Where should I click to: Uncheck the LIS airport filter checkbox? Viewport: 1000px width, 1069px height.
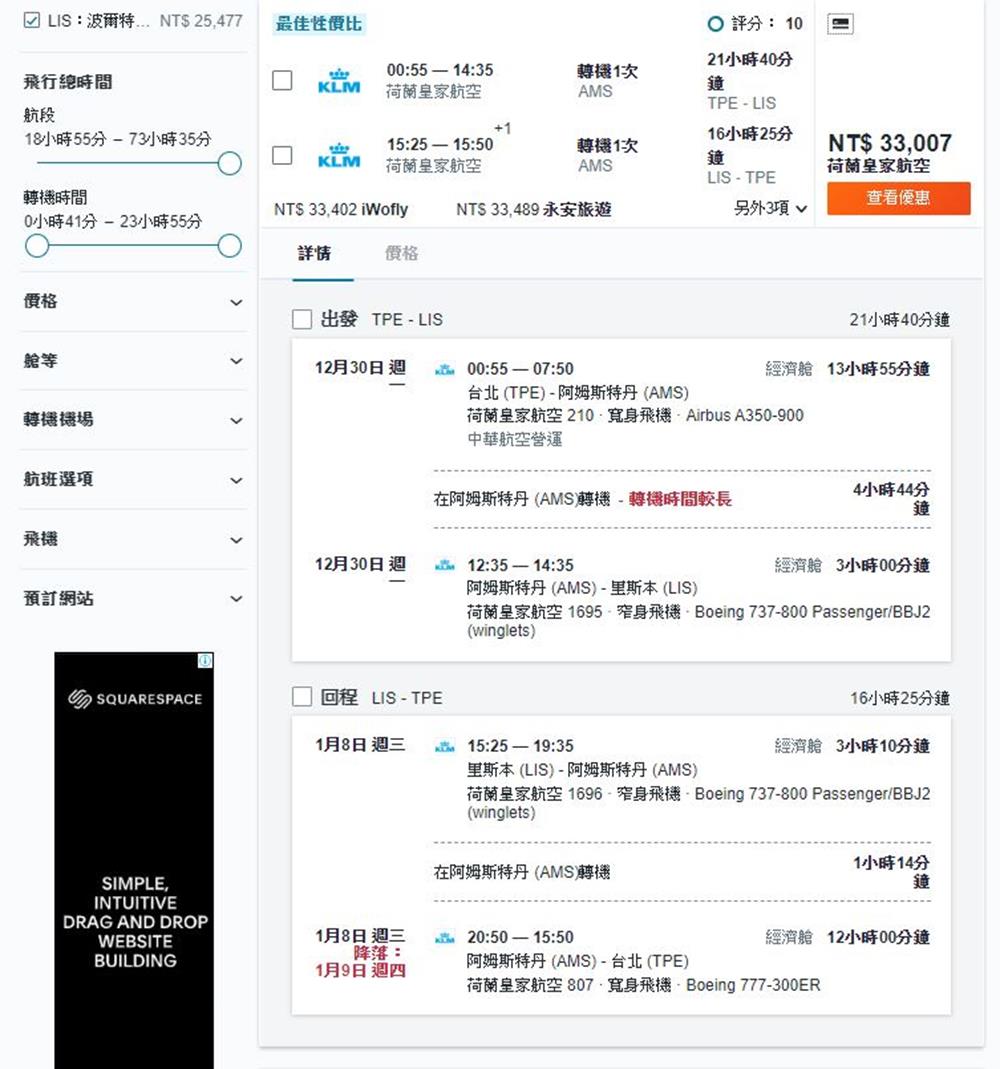[x=31, y=21]
